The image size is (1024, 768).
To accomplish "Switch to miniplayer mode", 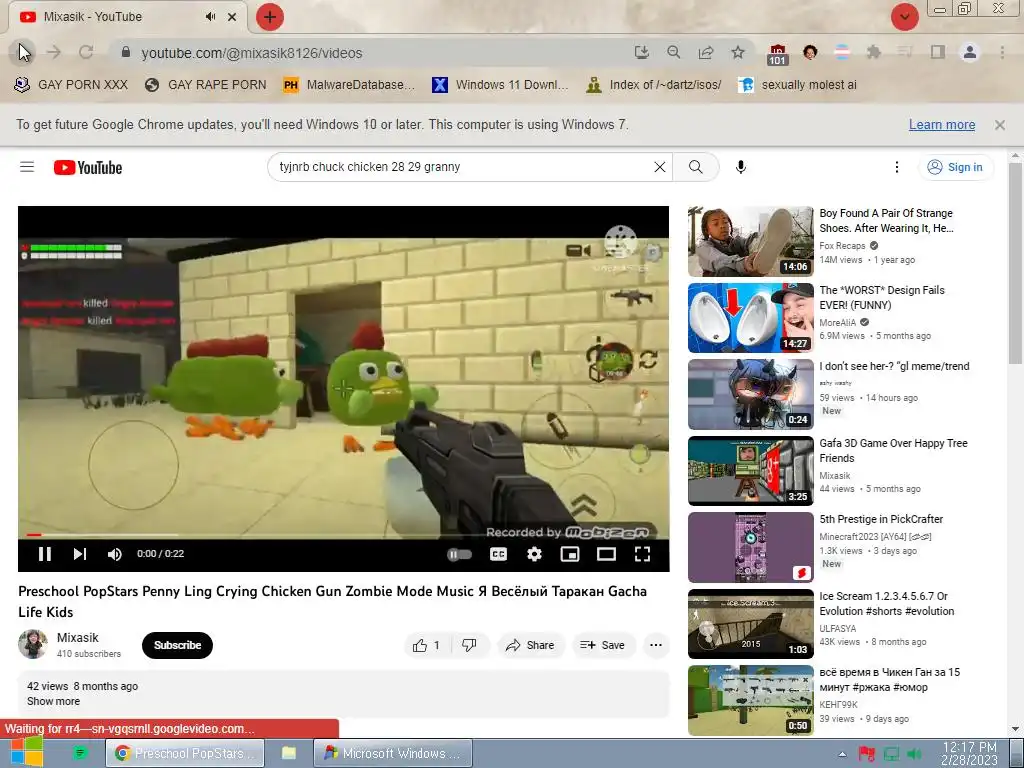I will tap(570, 554).
